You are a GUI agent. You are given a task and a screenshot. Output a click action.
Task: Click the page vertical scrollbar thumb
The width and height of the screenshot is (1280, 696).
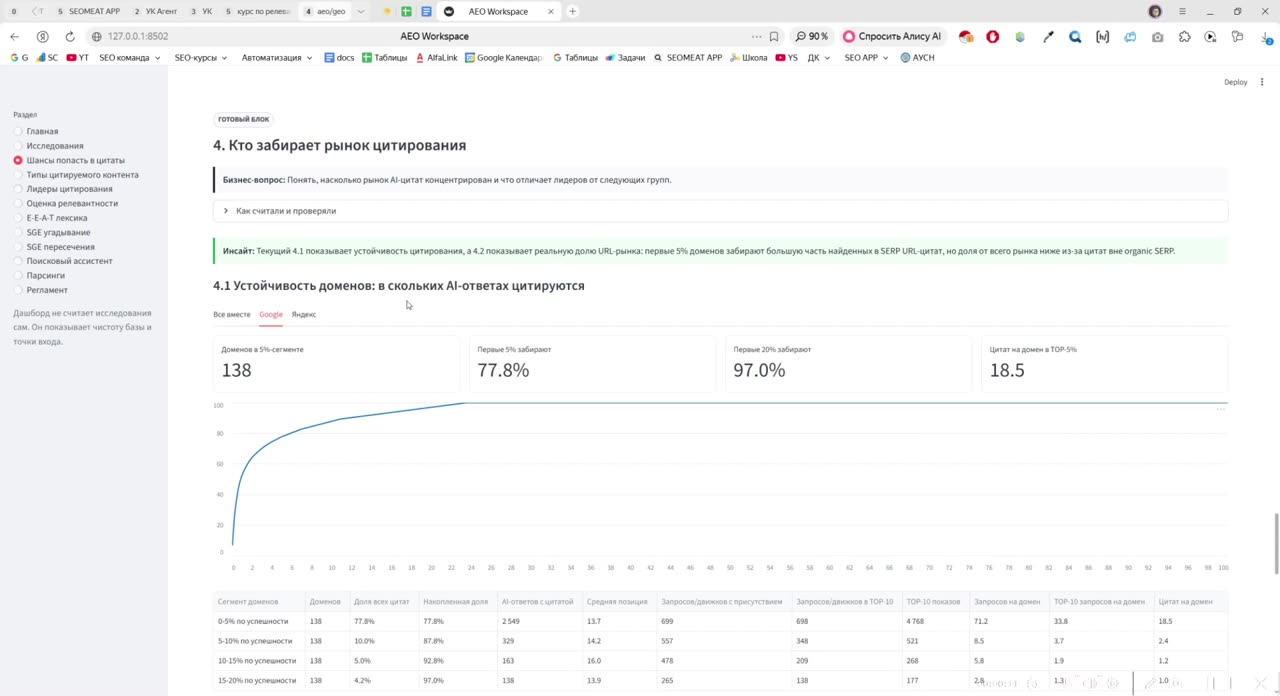pyautogui.click(x=1276, y=543)
